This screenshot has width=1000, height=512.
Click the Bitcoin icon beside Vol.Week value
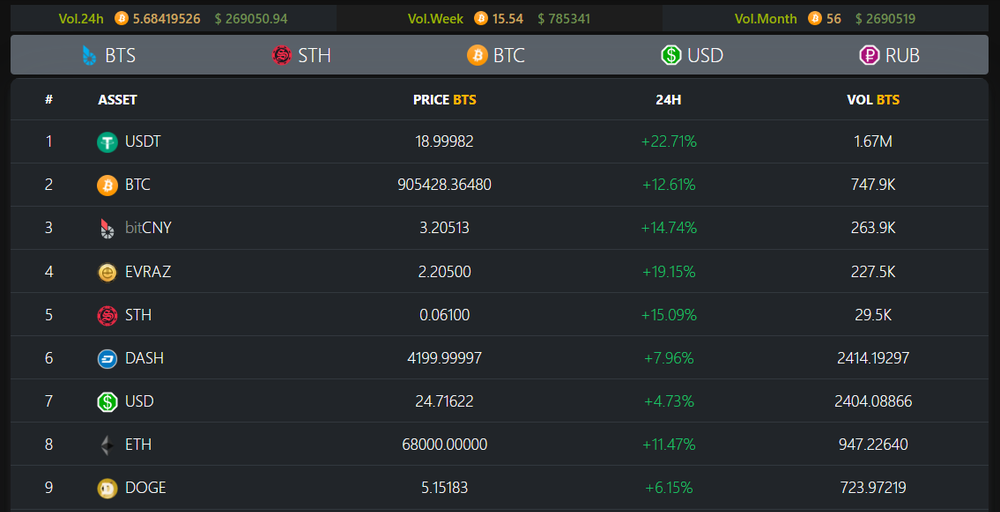(481, 18)
